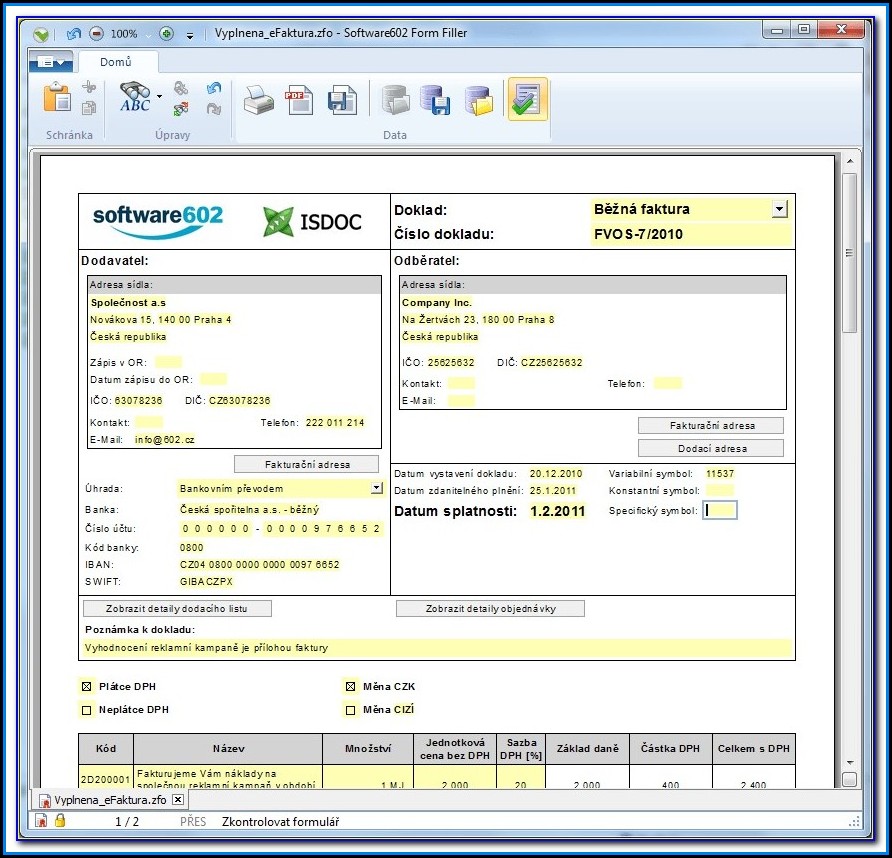Check the Neplátce DPH checkbox
This screenshot has height=858, width=892.
pyautogui.click(x=85, y=710)
